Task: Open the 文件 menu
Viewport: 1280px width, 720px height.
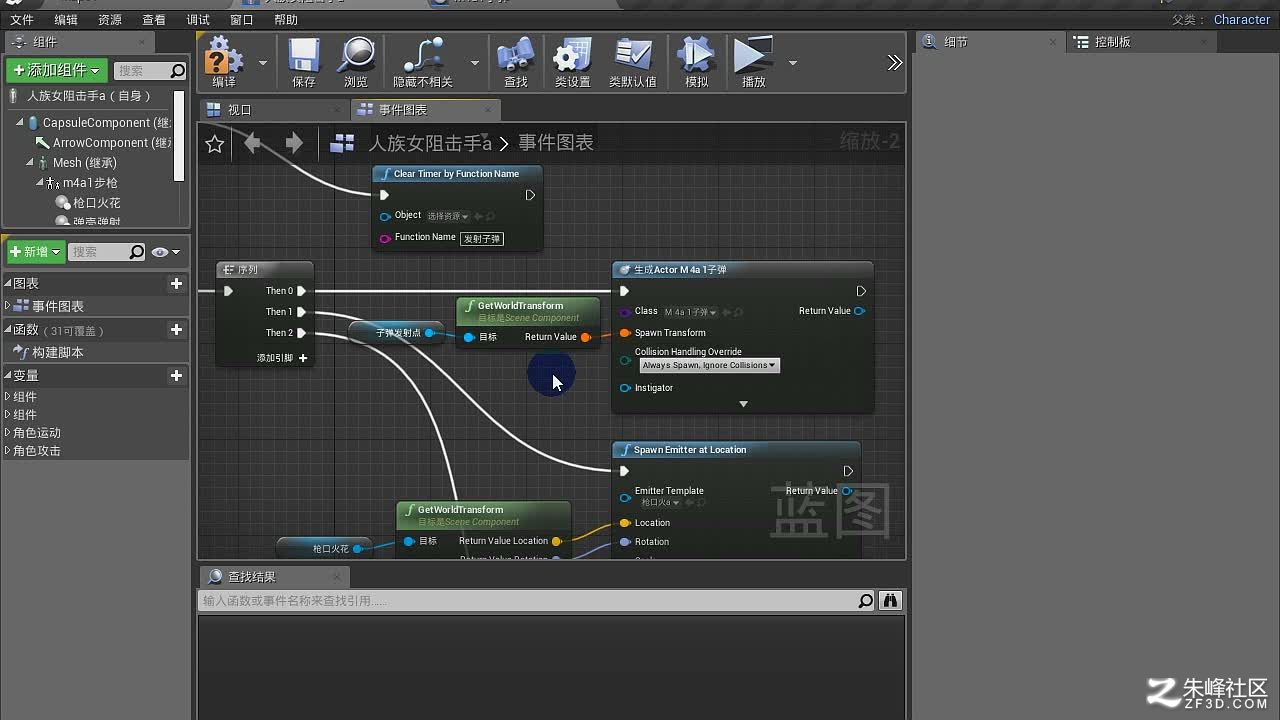Action: pyautogui.click(x=21, y=20)
